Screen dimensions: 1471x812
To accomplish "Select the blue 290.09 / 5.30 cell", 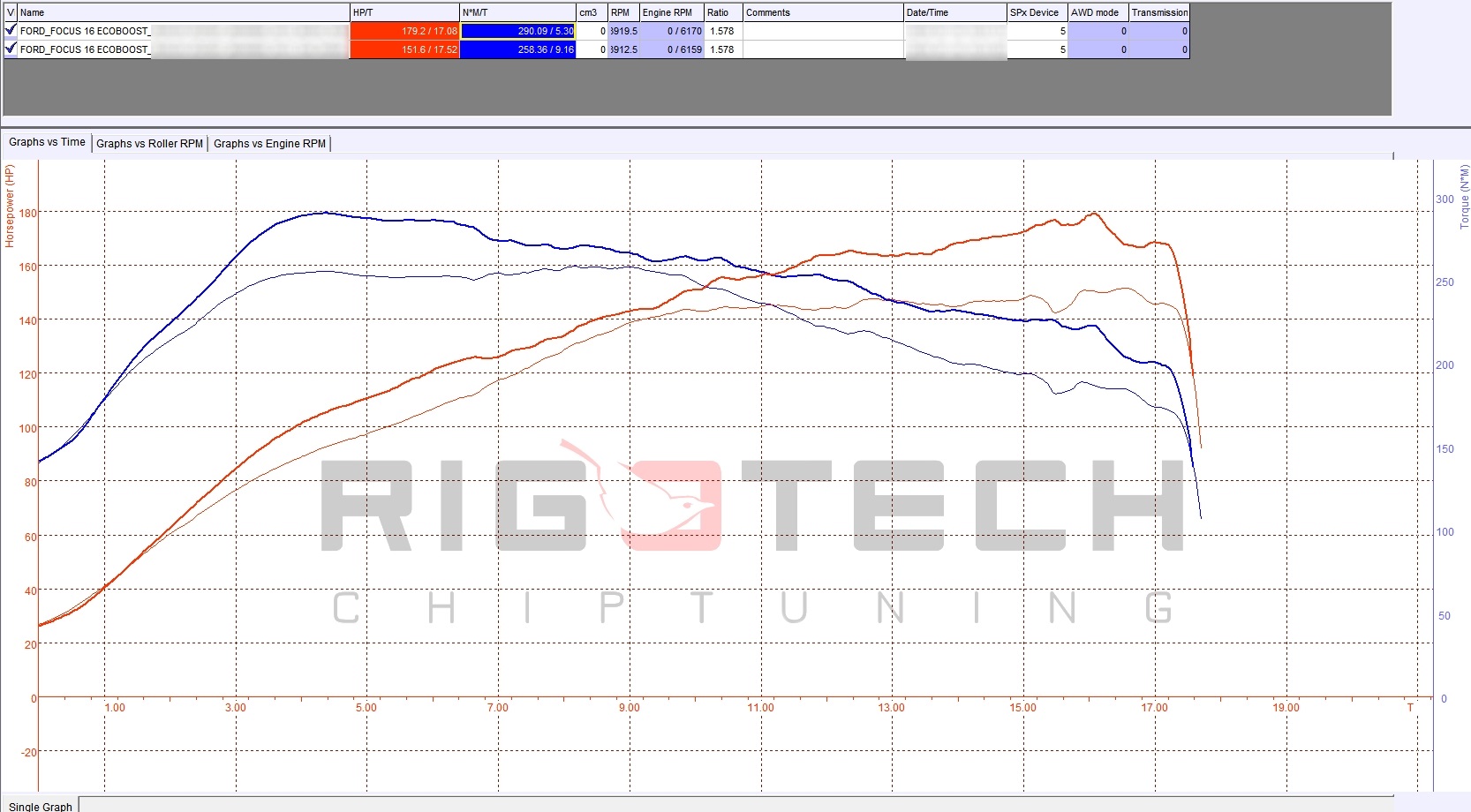I will tap(517, 31).
